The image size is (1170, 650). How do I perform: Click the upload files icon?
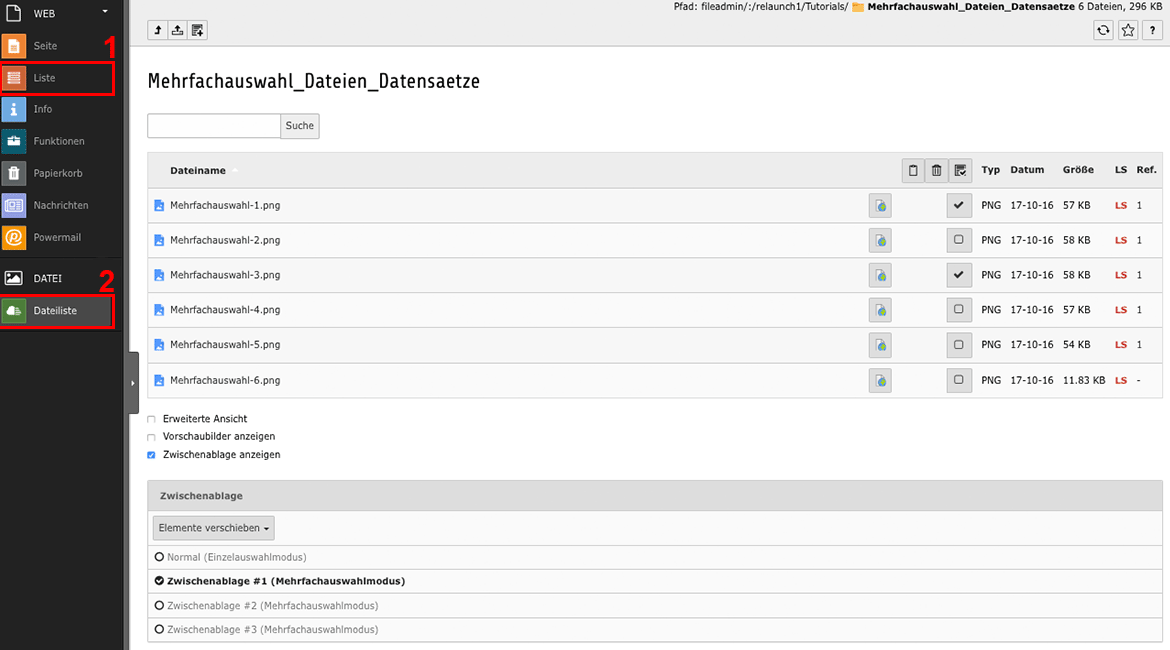(x=177, y=30)
